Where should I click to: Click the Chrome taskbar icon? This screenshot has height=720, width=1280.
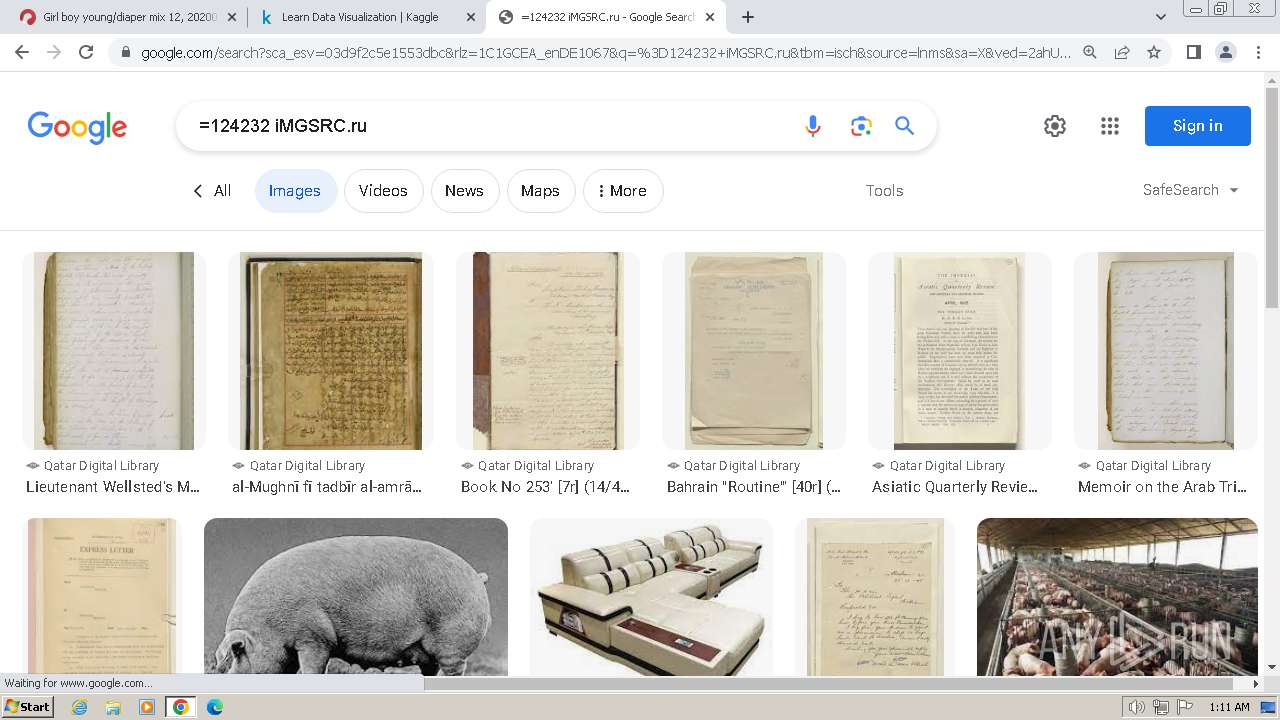point(180,707)
